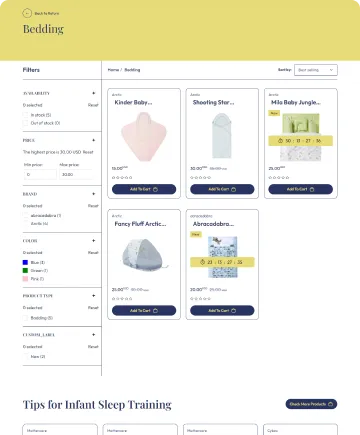Image resolution: width=360 pixels, height=435 pixels.
Task: Click the star rating under Abracadabra product
Action: click(200, 299)
